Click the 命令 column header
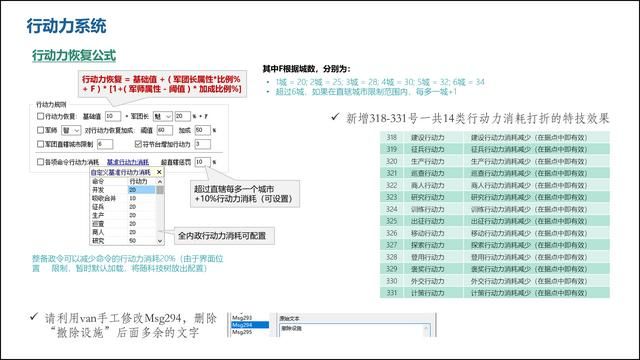The height and width of the screenshot is (360, 640). tap(109, 181)
